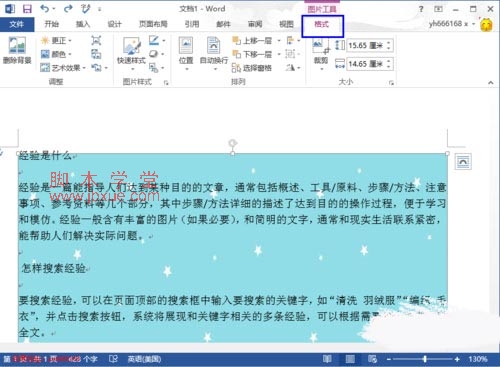This screenshot has height=367, width=500.
Task: Click the Reset Picture icon
Action: (96, 68)
